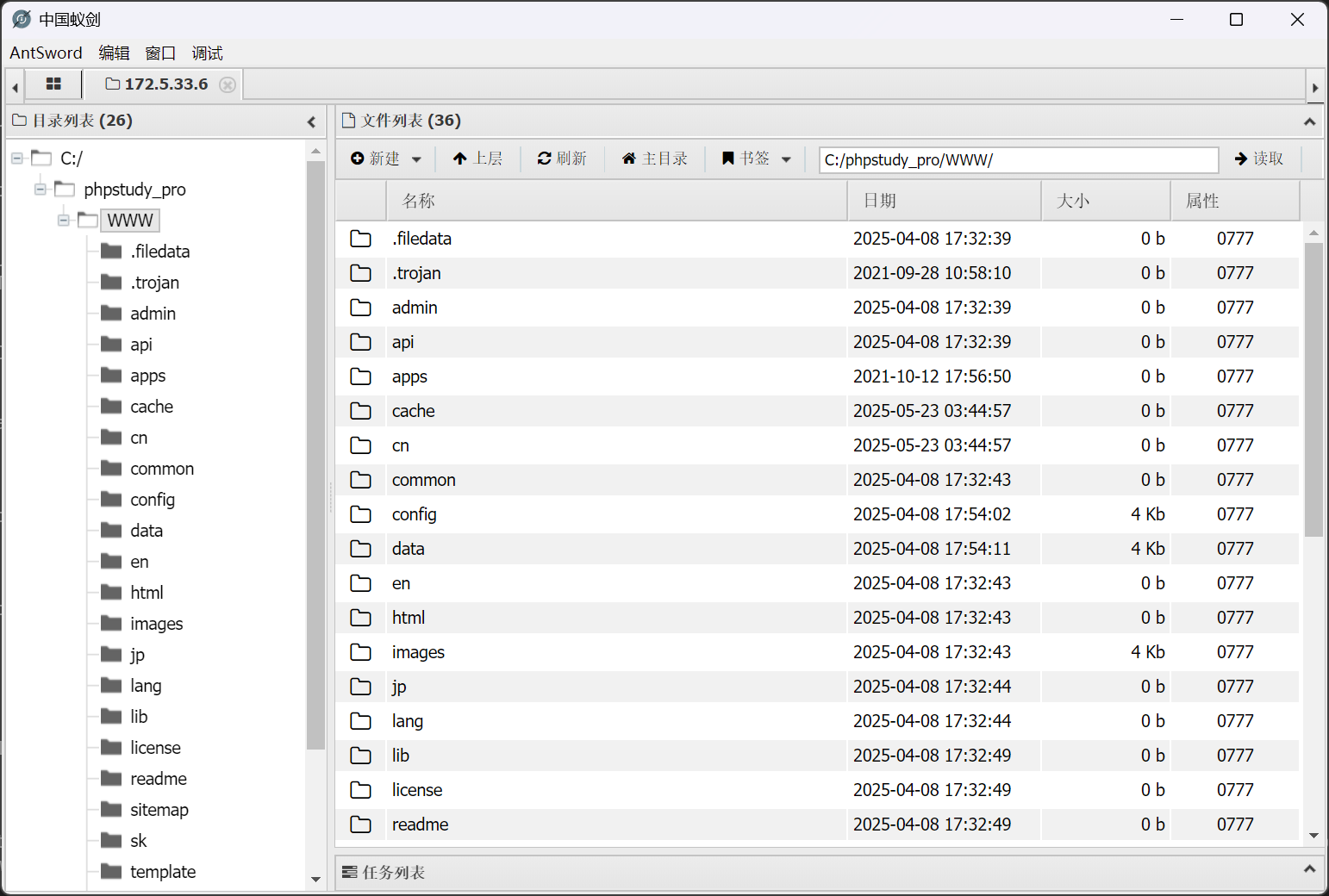Select the .trojan folder in directory tree
Image resolution: width=1329 pixels, height=896 pixels.
pos(154,283)
